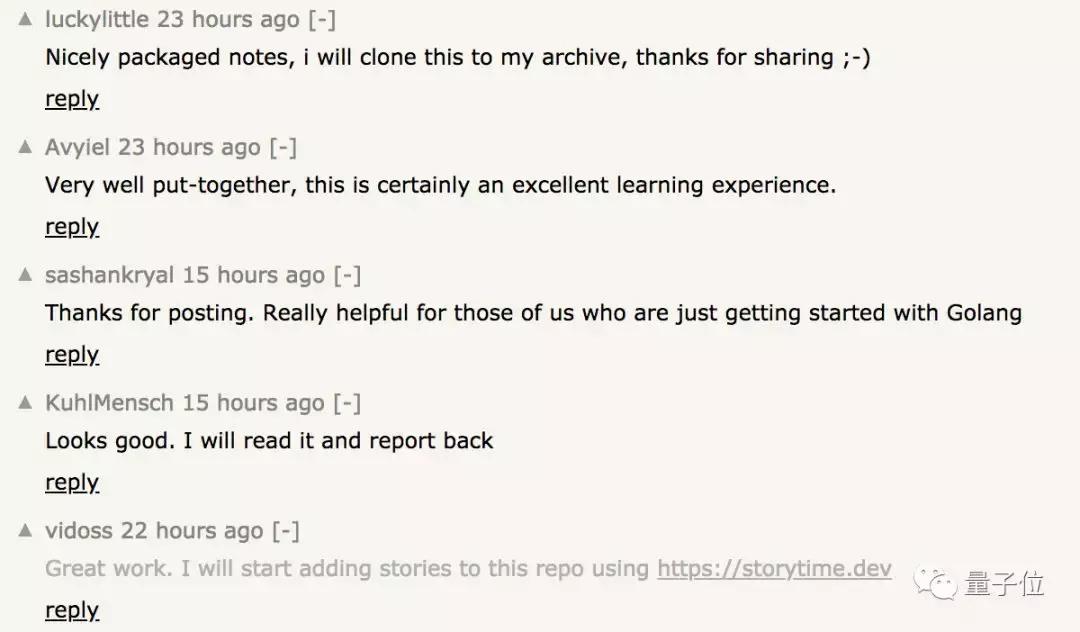Image resolution: width=1080 pixels, height=632 pixels.
Task: Upvote sashankryal's comment
Action: [26, 276]
